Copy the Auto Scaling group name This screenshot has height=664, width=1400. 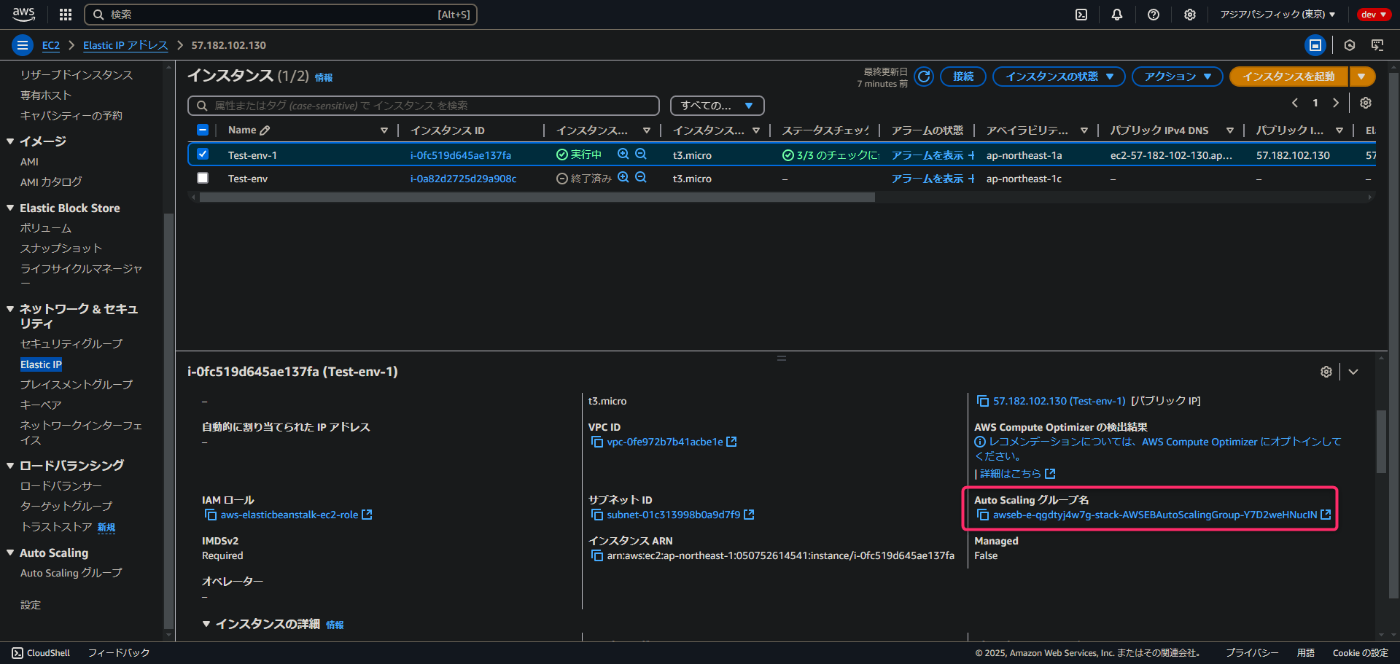coord(982,515)
